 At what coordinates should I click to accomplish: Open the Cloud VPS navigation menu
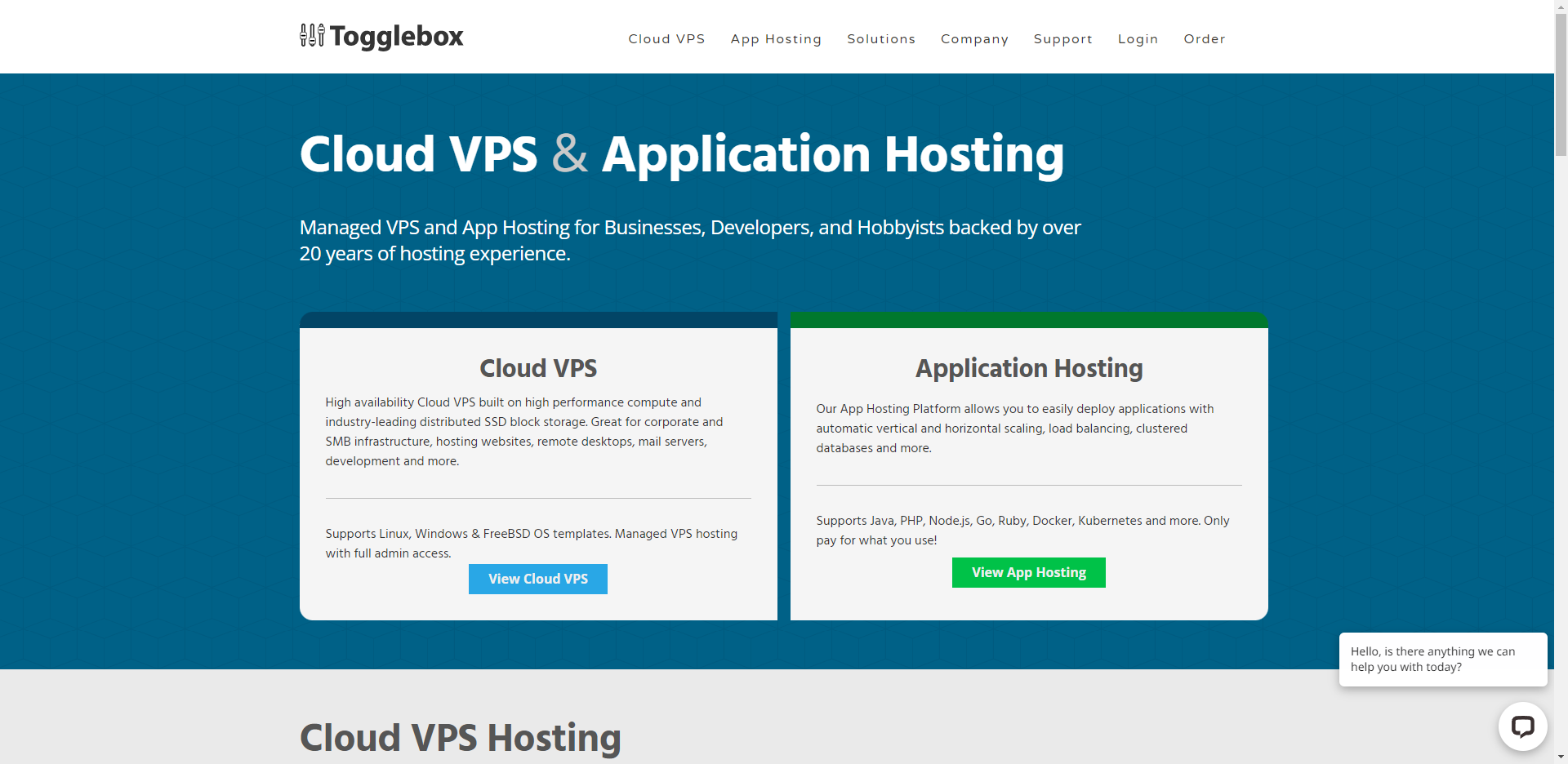[x=666, y=39]
